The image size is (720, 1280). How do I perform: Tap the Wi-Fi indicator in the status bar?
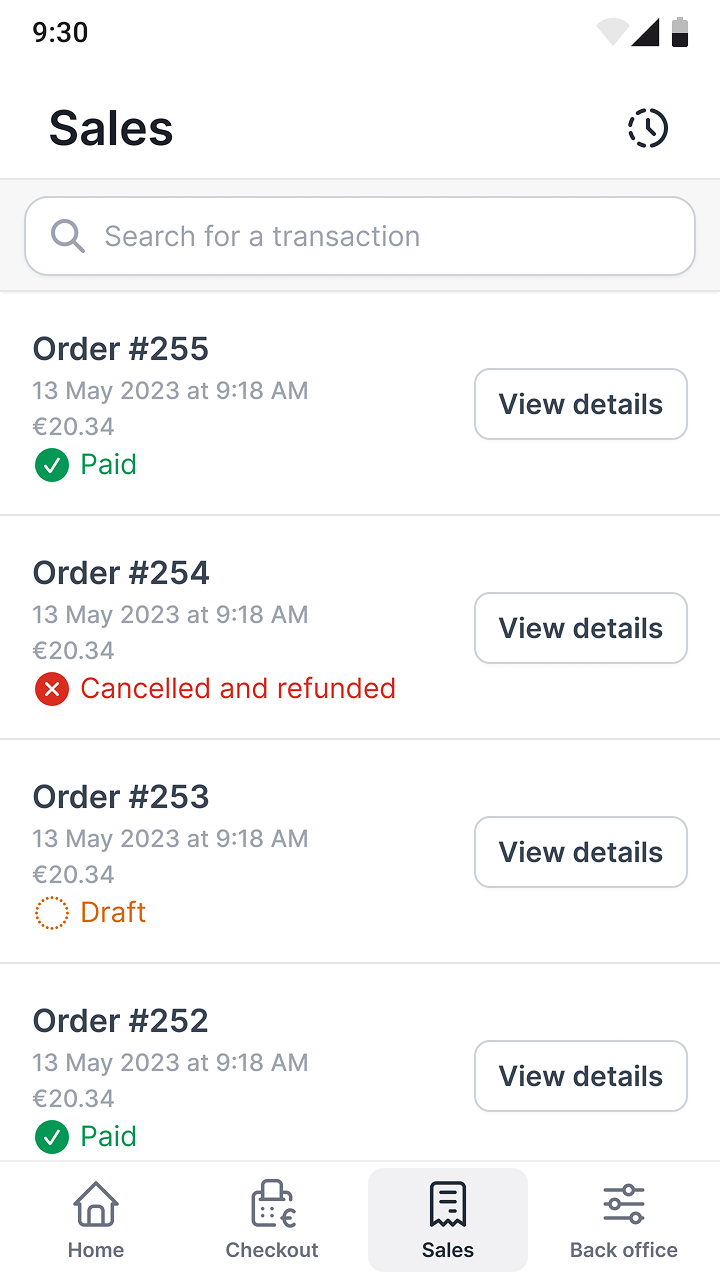click(612, 33)
